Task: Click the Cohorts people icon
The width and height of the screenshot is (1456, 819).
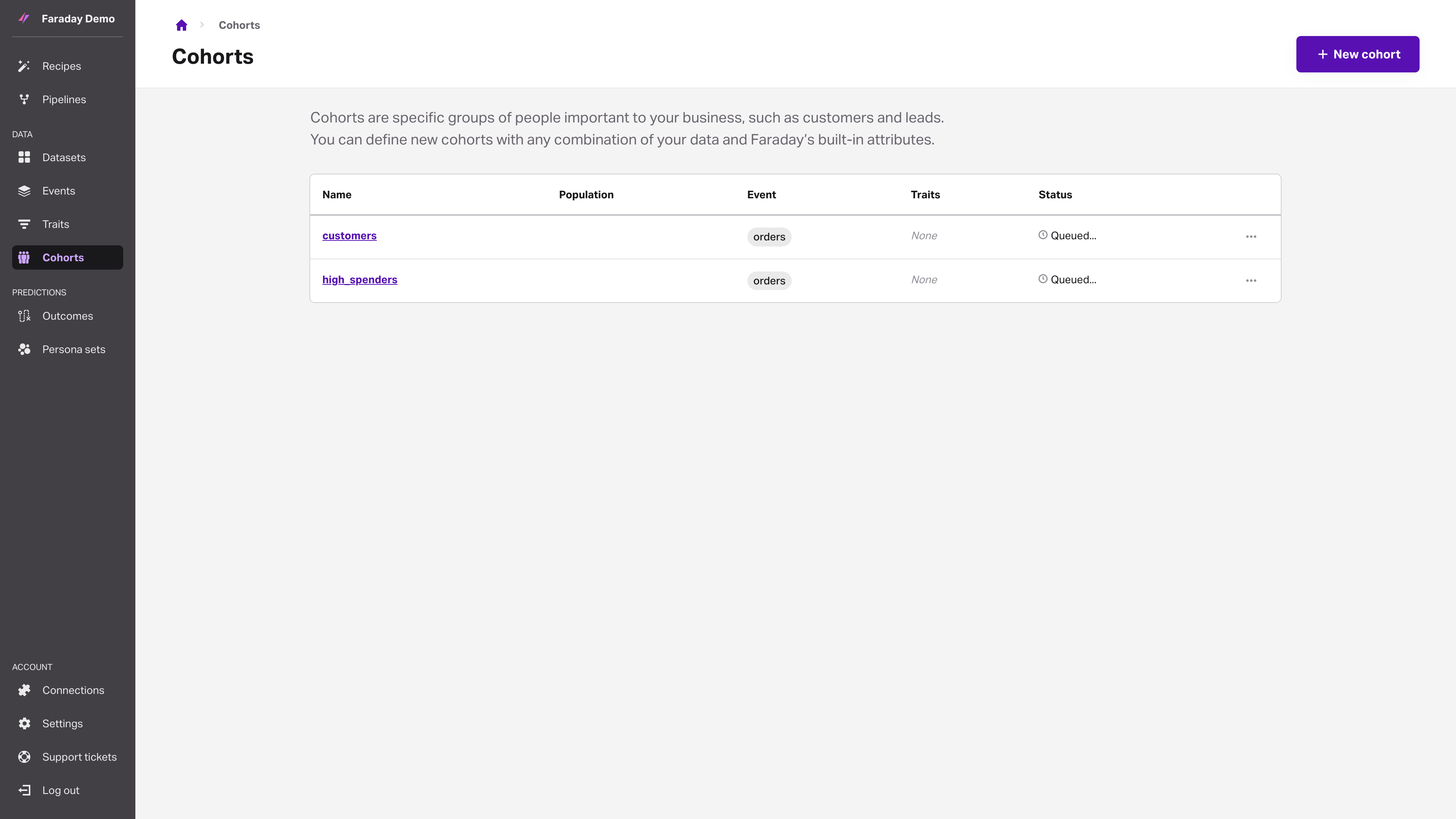Action: point(24,258)
